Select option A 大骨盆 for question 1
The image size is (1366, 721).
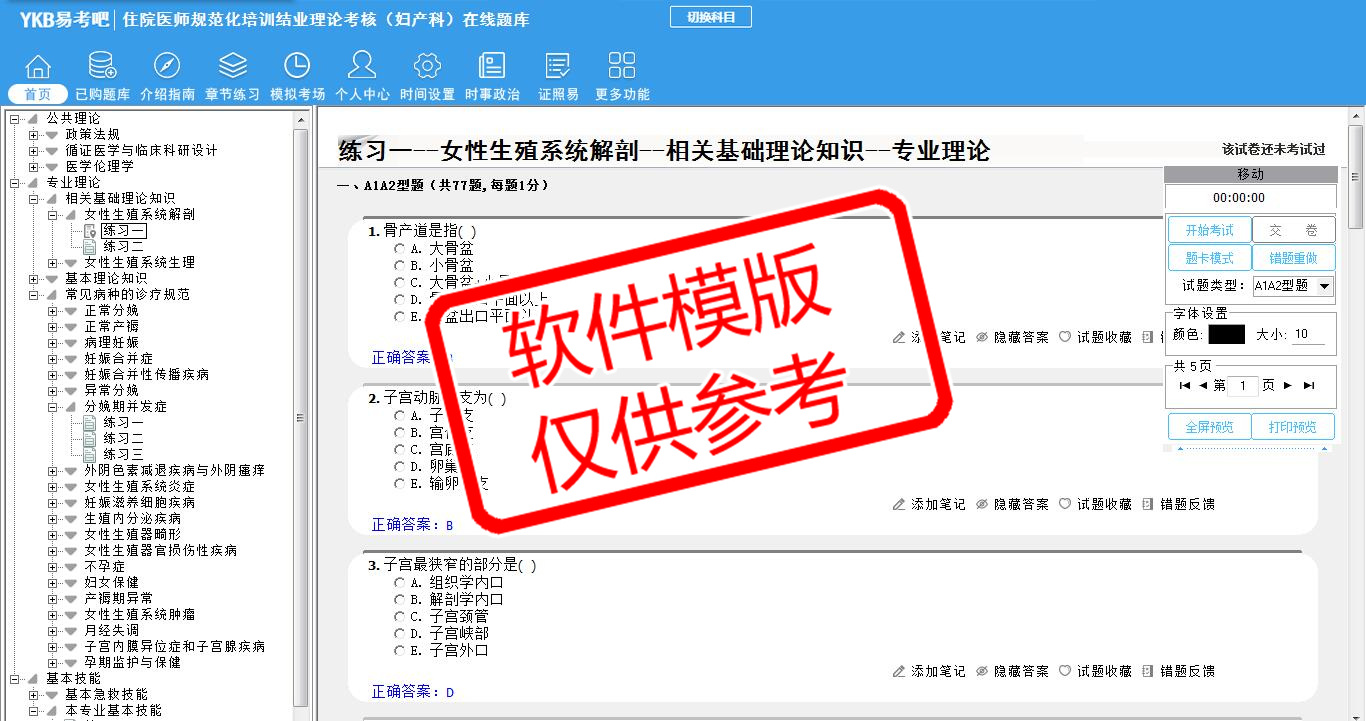[399, 249]
